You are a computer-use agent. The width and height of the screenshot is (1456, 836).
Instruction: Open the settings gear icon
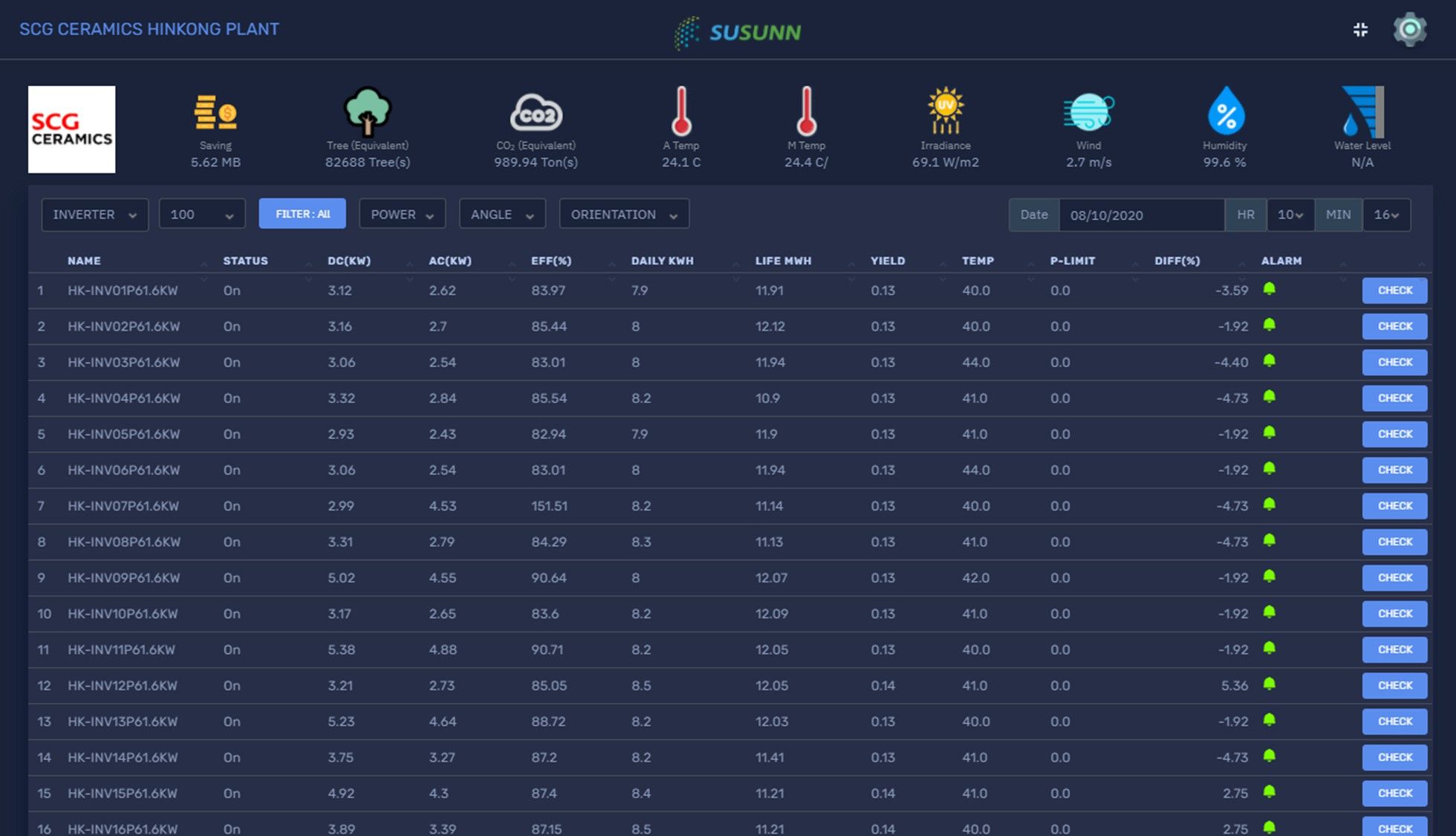click(1409, 30)
